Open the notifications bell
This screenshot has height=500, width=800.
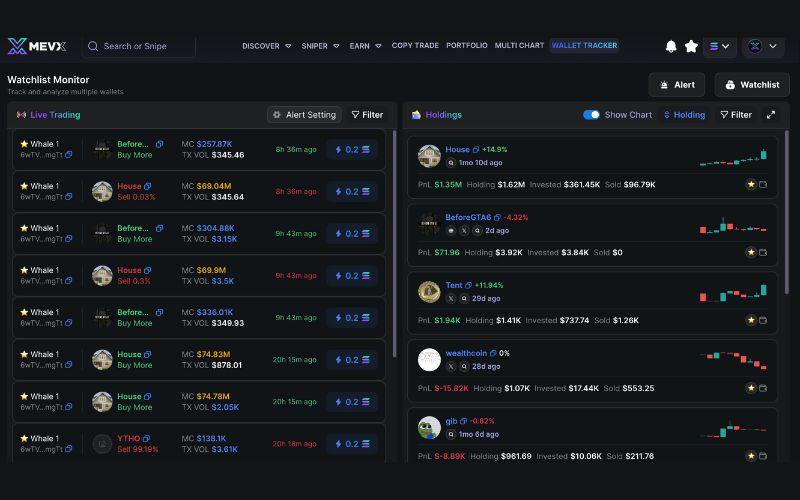(671, 46)
